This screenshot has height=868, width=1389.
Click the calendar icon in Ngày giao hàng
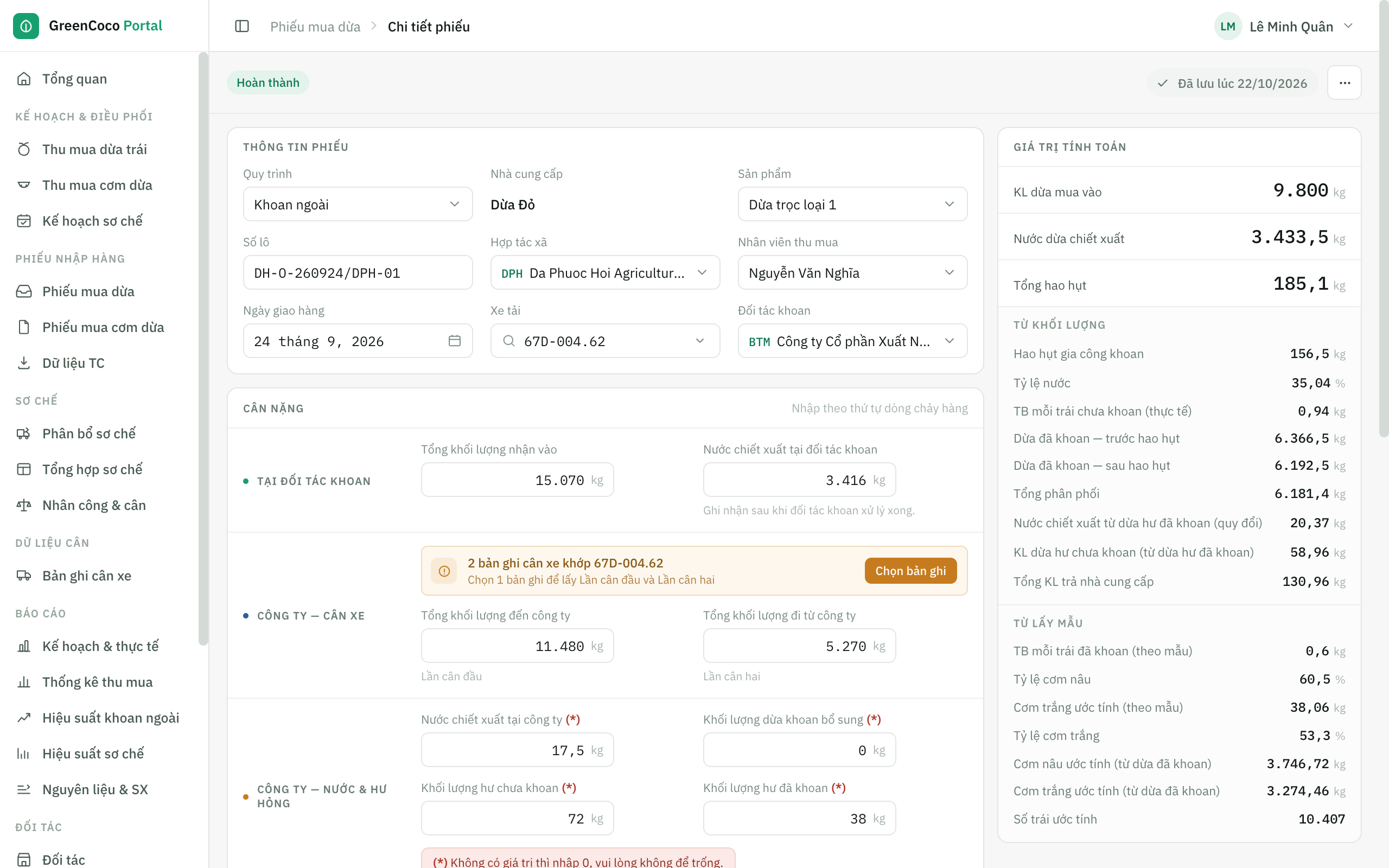[x=455, y=341]
